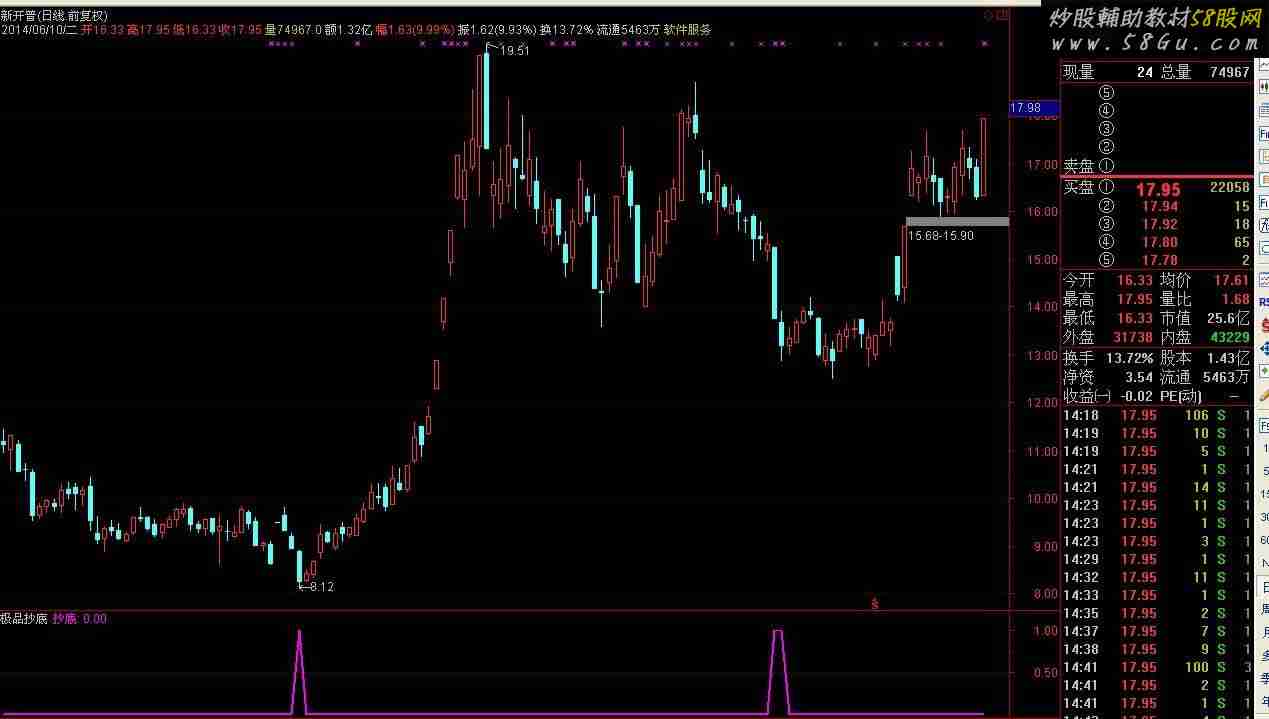1269x719 pixels.
Task: Click the PE(动) label
Action: [x=1181, y=397]
